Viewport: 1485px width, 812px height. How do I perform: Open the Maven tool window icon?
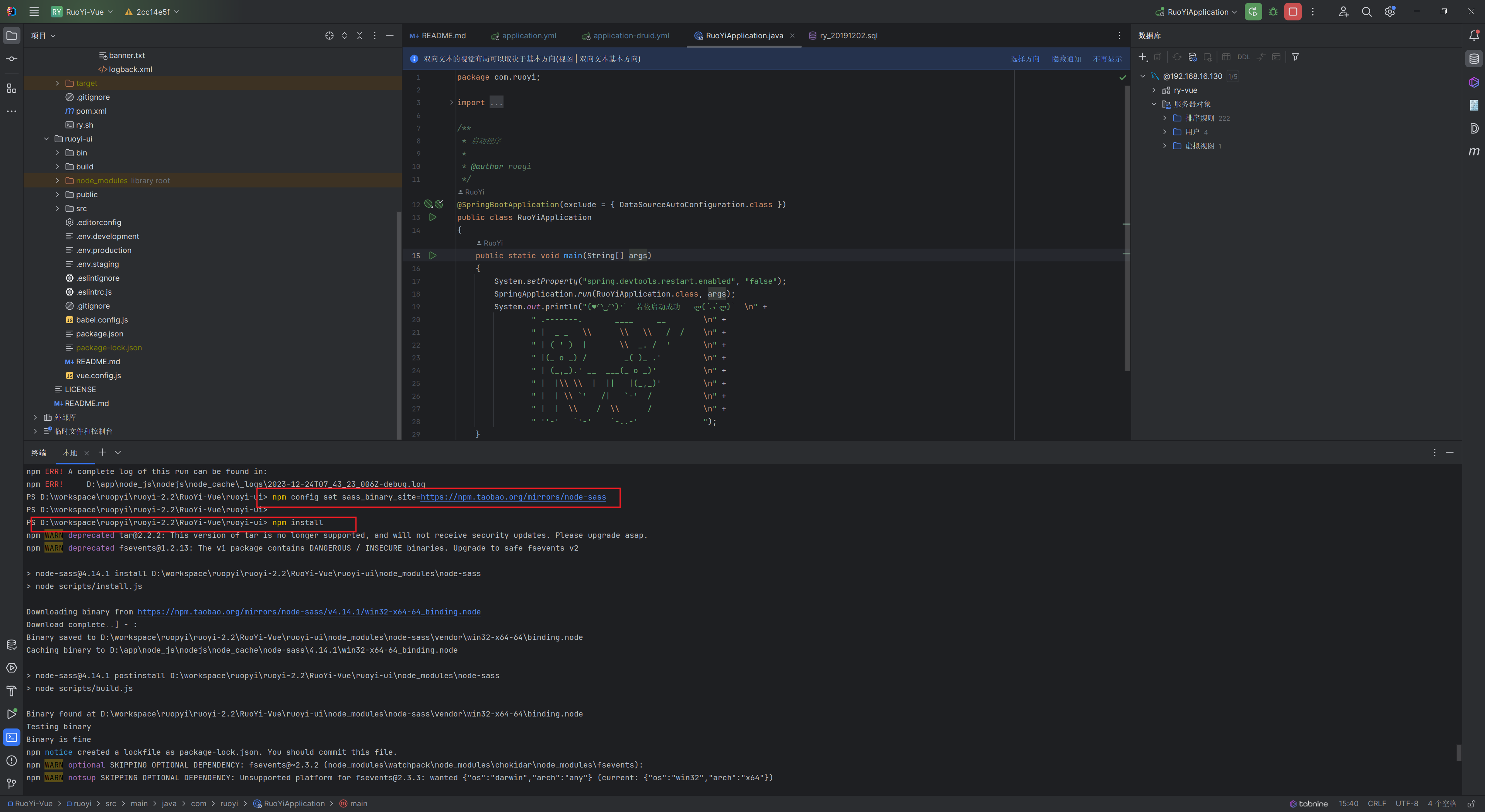pyautogui.click(x=1473, y=152)
